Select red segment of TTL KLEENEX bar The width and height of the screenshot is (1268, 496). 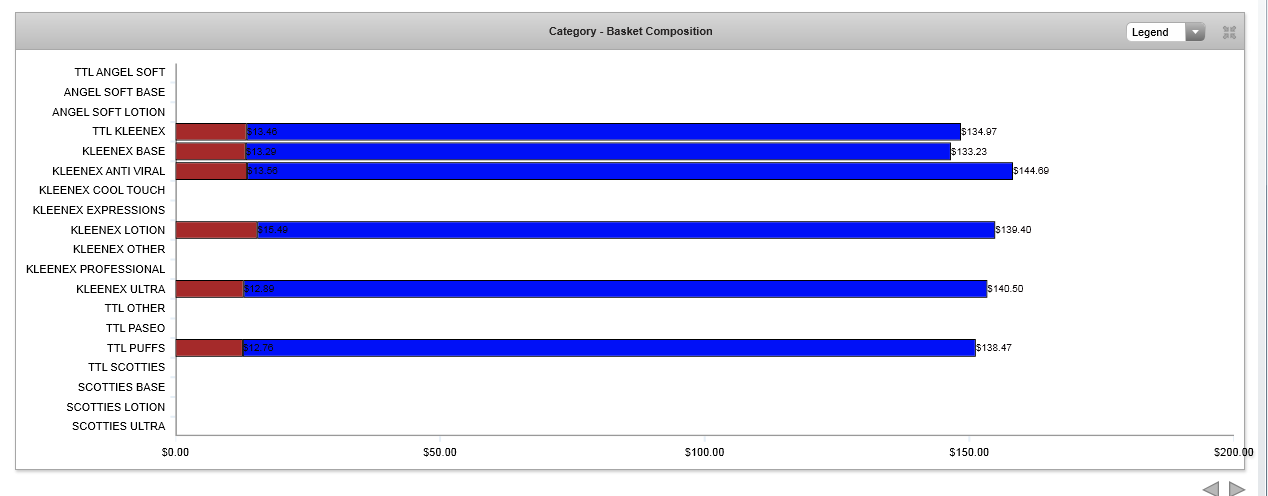click(x=210, y=132)
